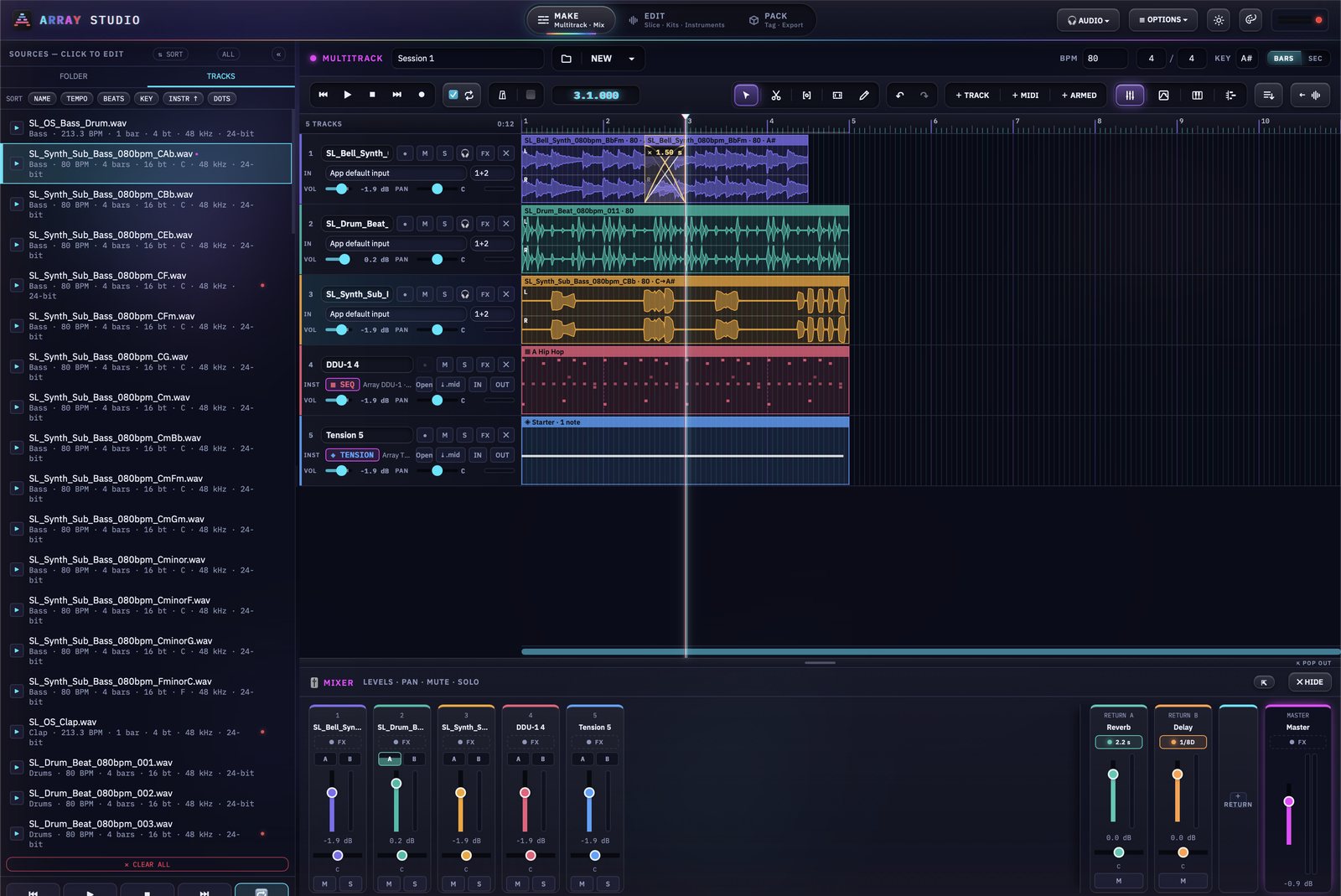
Task: Click the headphone monitor icon on SL_Drum_Beat track
Action: pyautogui.click(x=465, y=224)
